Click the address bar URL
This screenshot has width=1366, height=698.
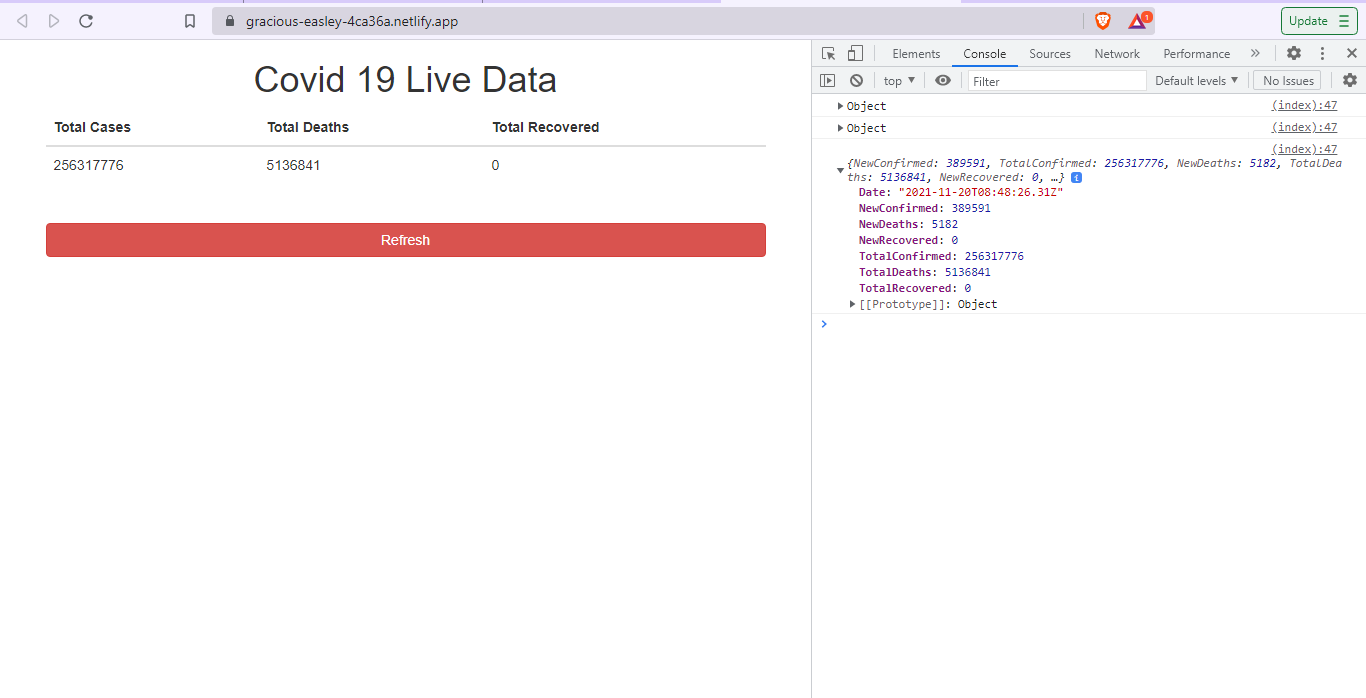[352, 21]
